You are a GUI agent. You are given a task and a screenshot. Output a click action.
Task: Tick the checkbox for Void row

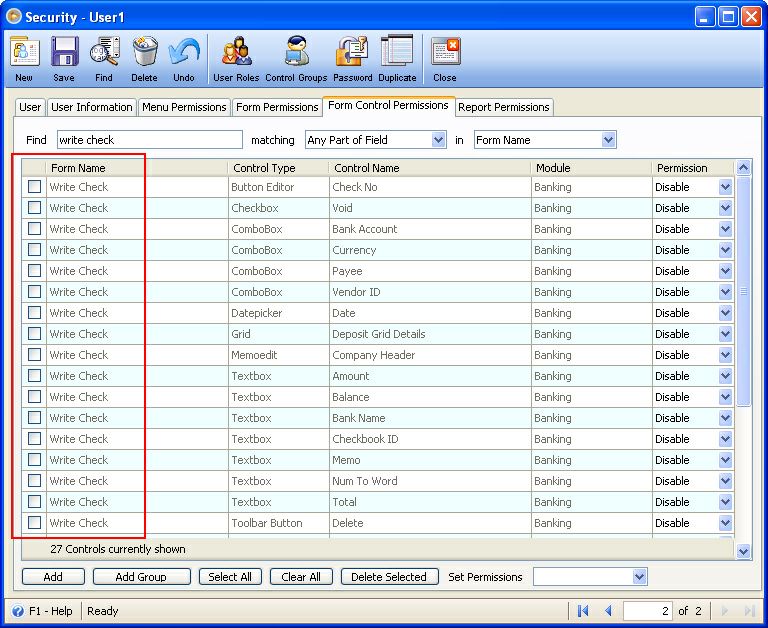pyautogui.click(x=34, y=208)
